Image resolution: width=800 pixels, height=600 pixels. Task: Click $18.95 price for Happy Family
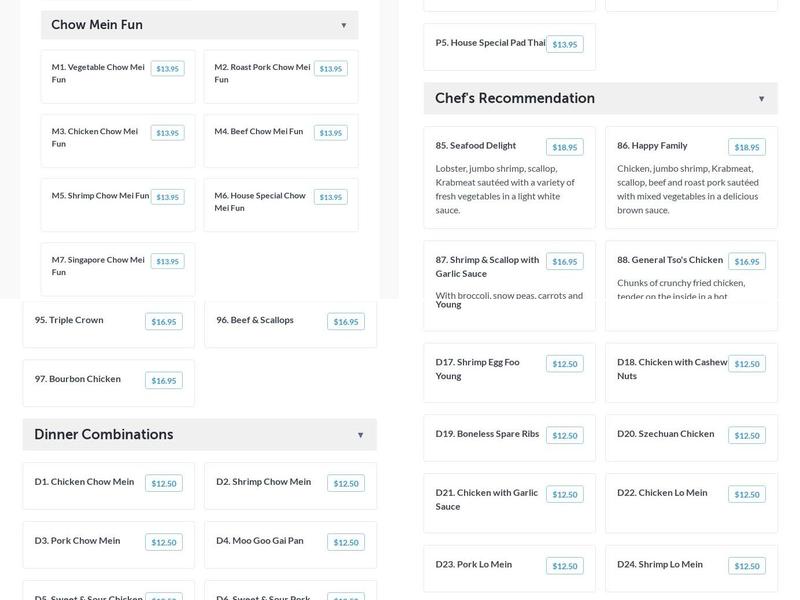pos(746,147)
